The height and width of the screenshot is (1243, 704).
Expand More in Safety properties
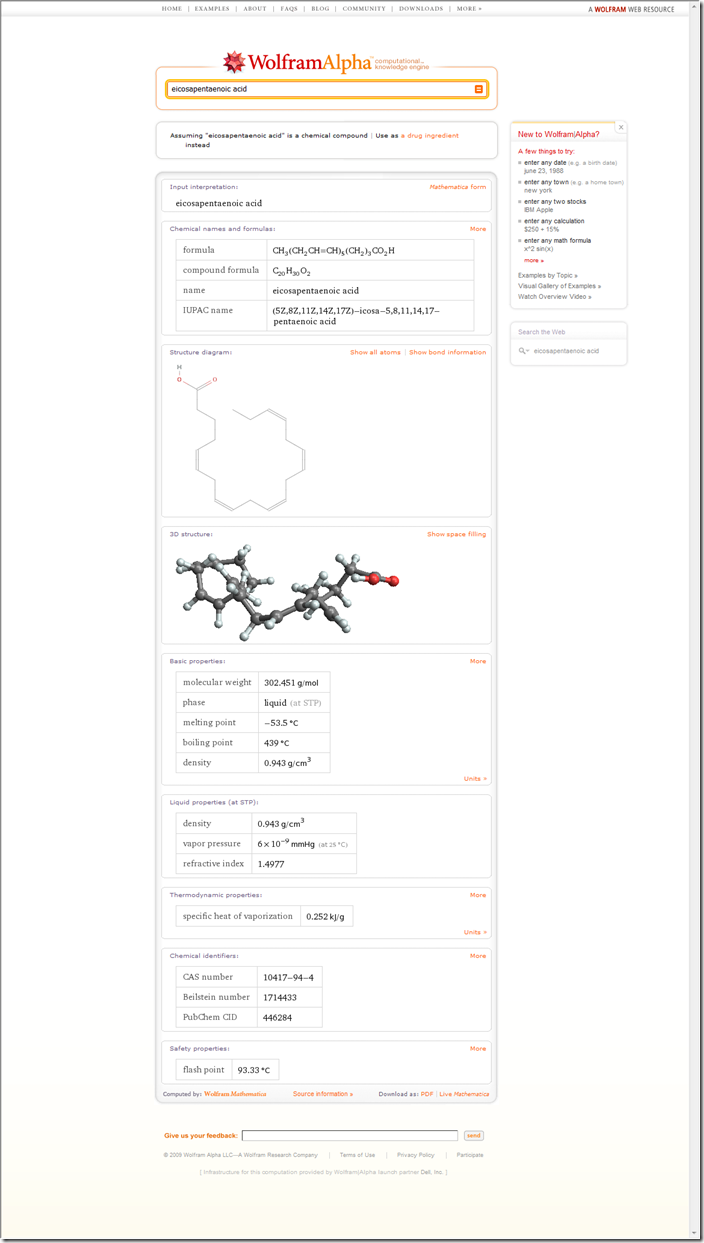click(478, 1049)
